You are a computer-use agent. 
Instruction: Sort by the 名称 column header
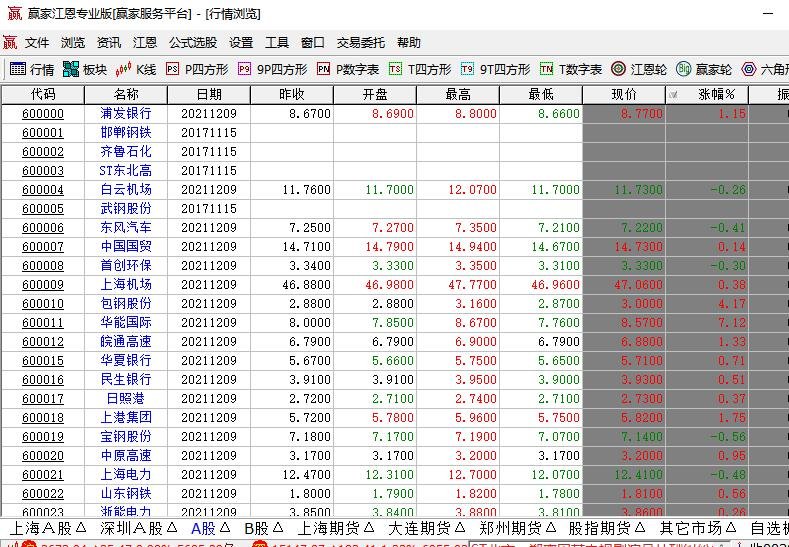coord(126,95)
